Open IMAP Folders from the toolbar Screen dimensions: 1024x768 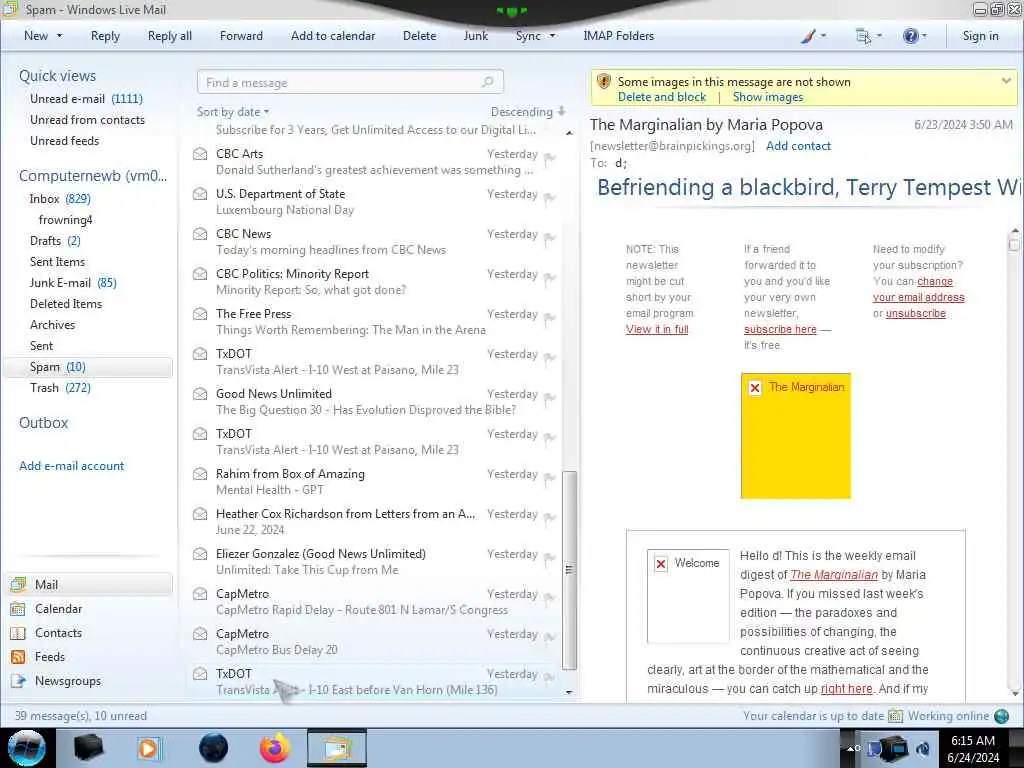618,36
